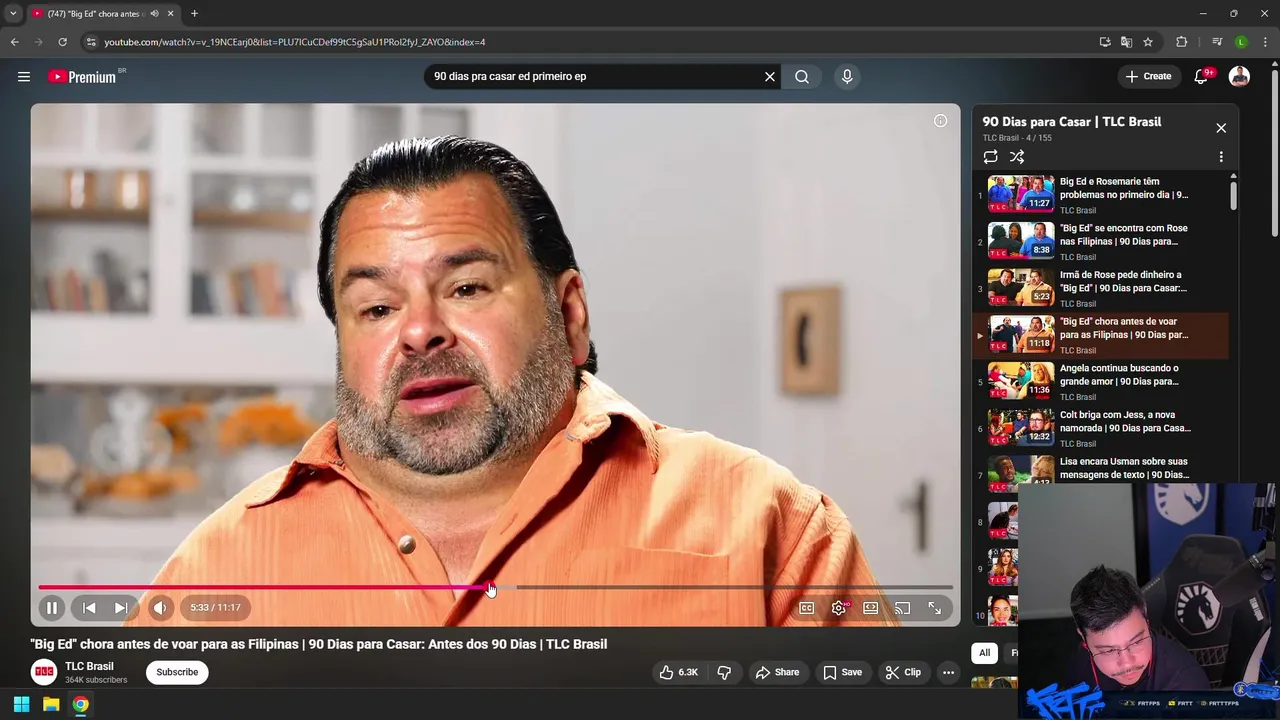Open the YouTube hamburger guide menu
This screenshot has width=1280, height=720.
pos(24,76)
